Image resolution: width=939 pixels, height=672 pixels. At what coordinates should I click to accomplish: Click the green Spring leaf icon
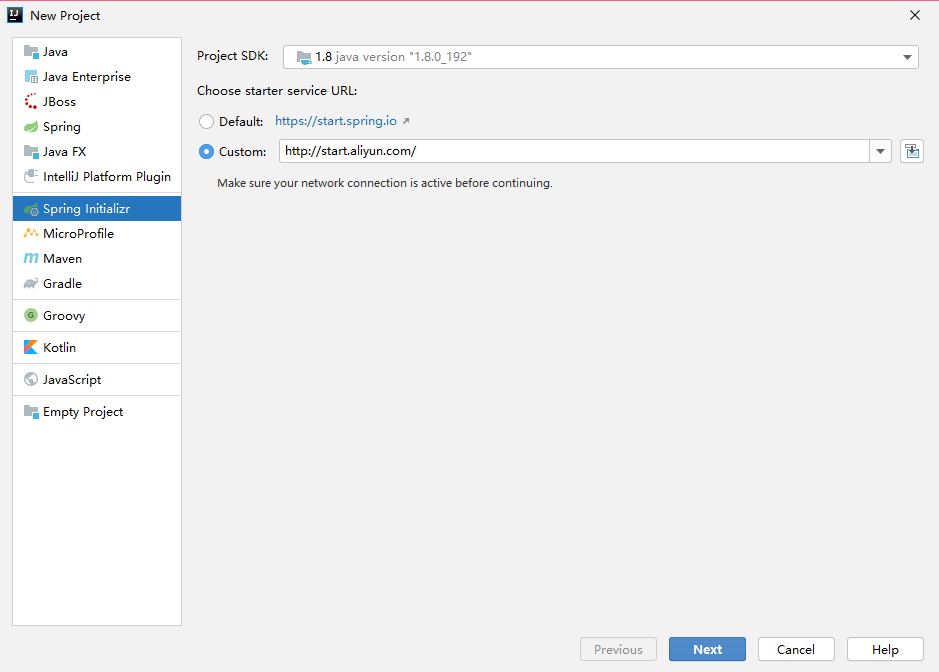pyautogui.click(x=31, y=127)
